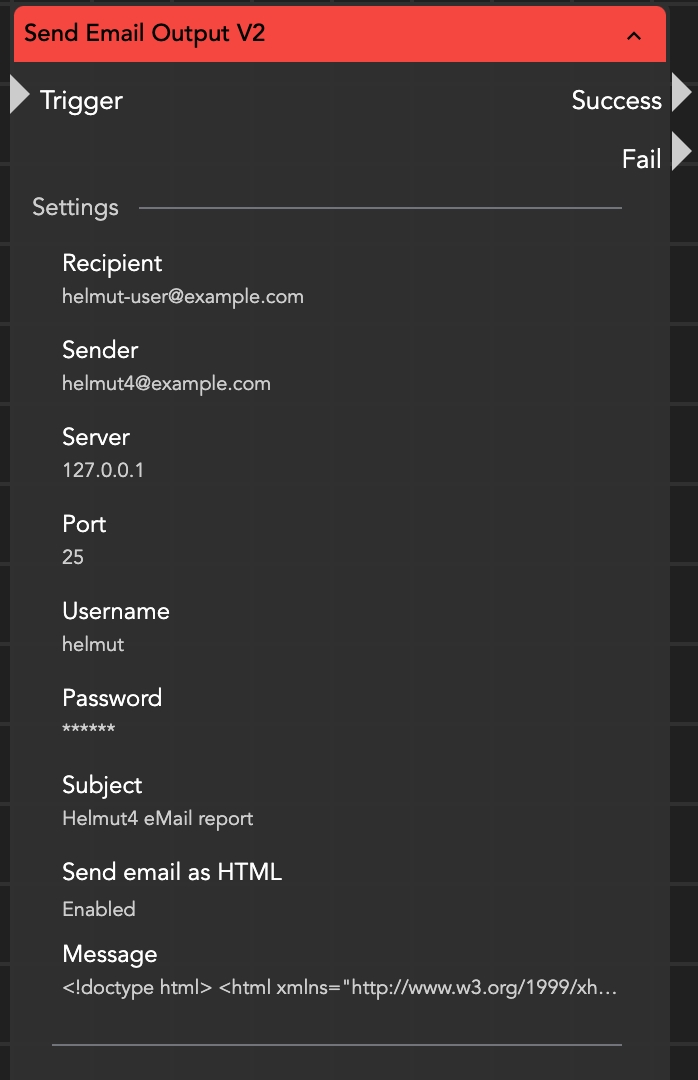Click the Message label
Image resolution: width=698 pixels, height=1080 pixels.
click(110, 954)
